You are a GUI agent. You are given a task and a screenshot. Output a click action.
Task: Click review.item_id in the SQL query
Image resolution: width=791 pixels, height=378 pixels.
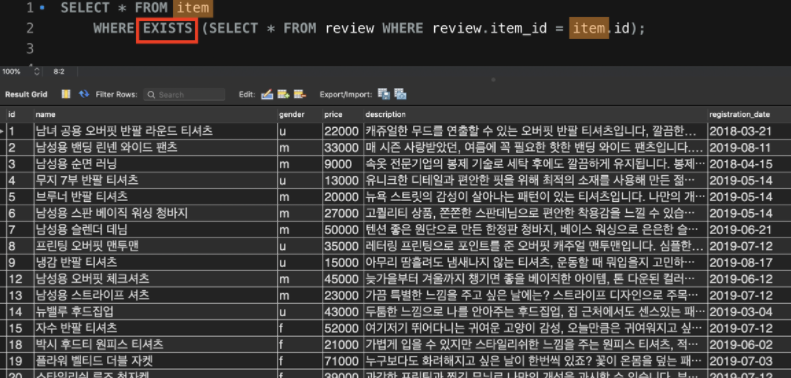click(x=490, y=28)
